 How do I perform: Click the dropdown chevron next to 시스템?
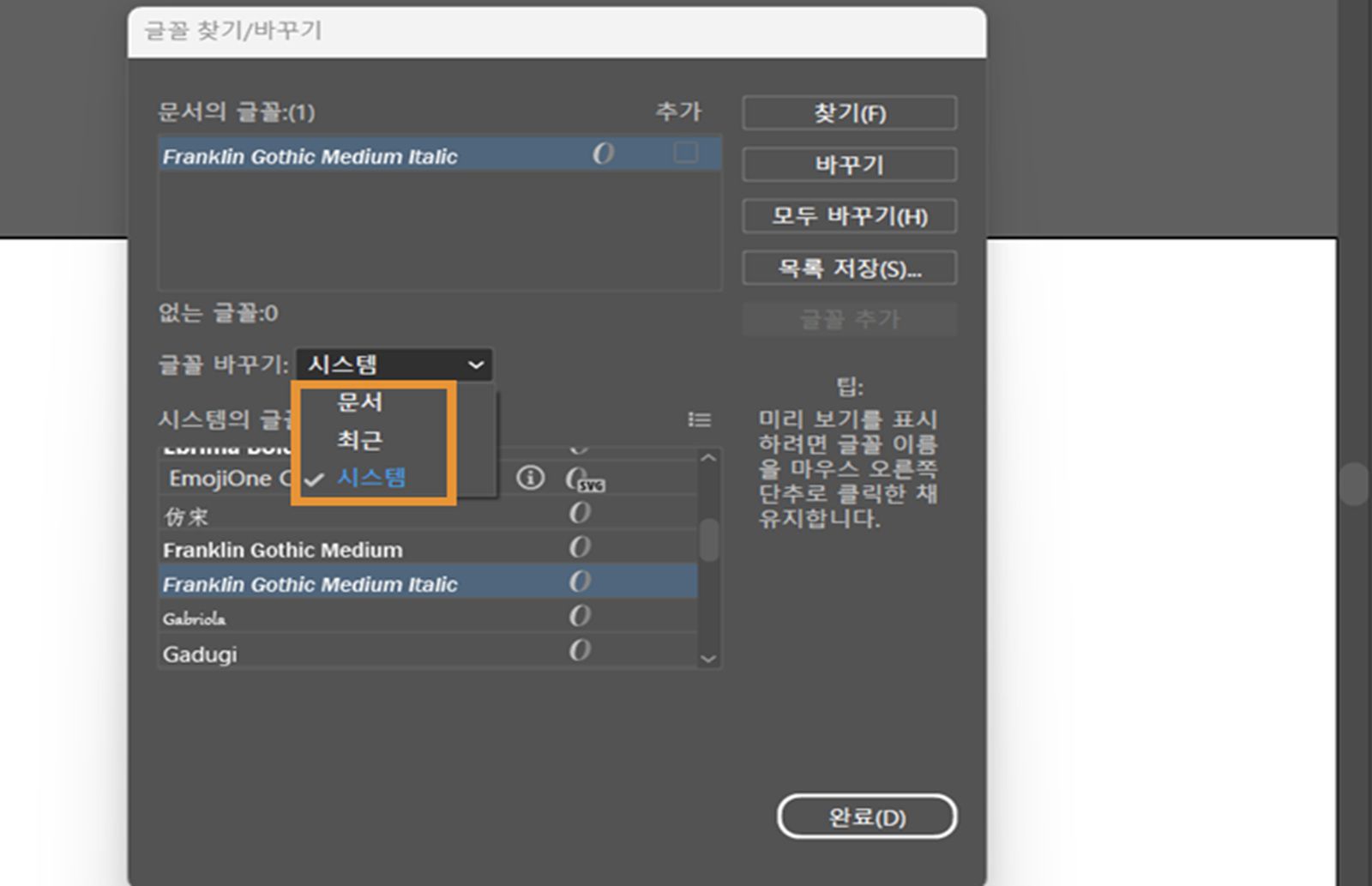tap(478, 365)
